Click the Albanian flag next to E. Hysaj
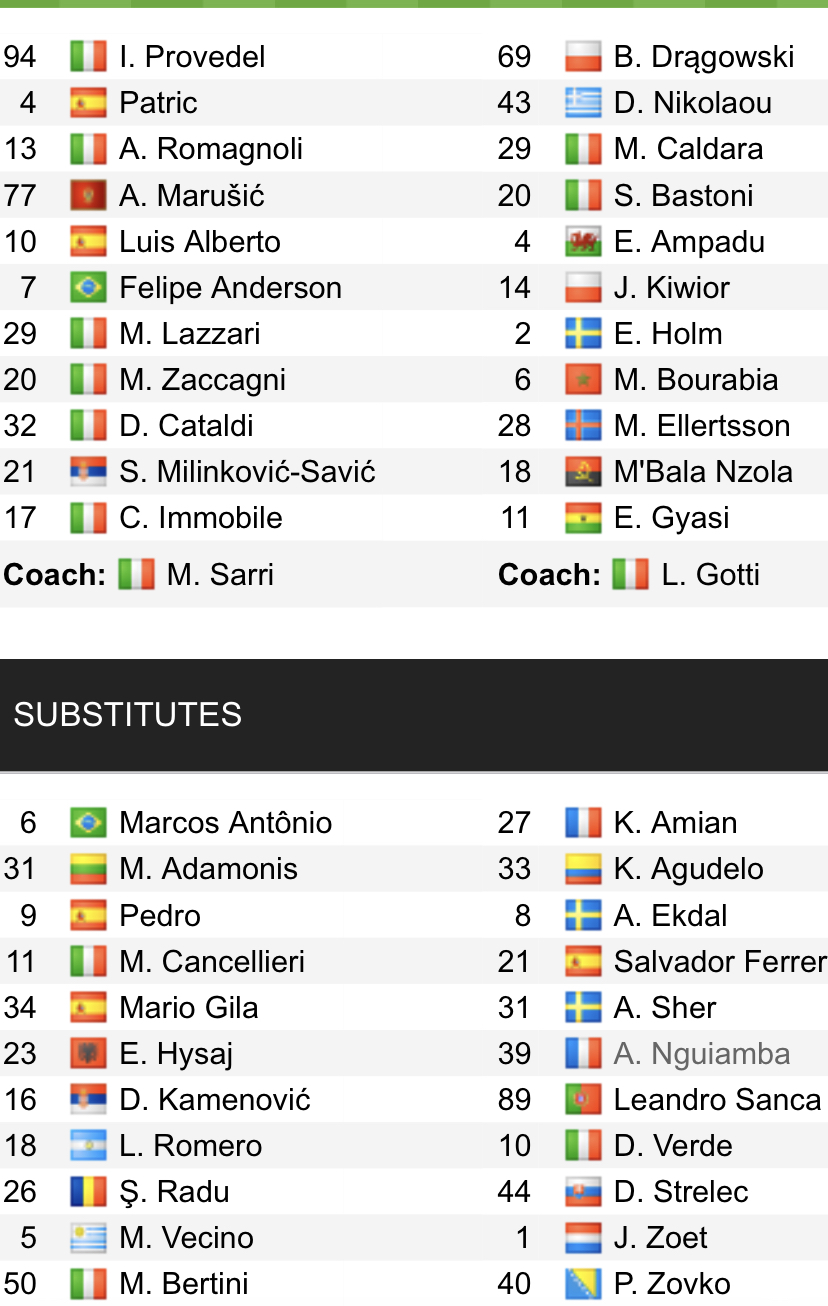 click(x=88, y=1054)
